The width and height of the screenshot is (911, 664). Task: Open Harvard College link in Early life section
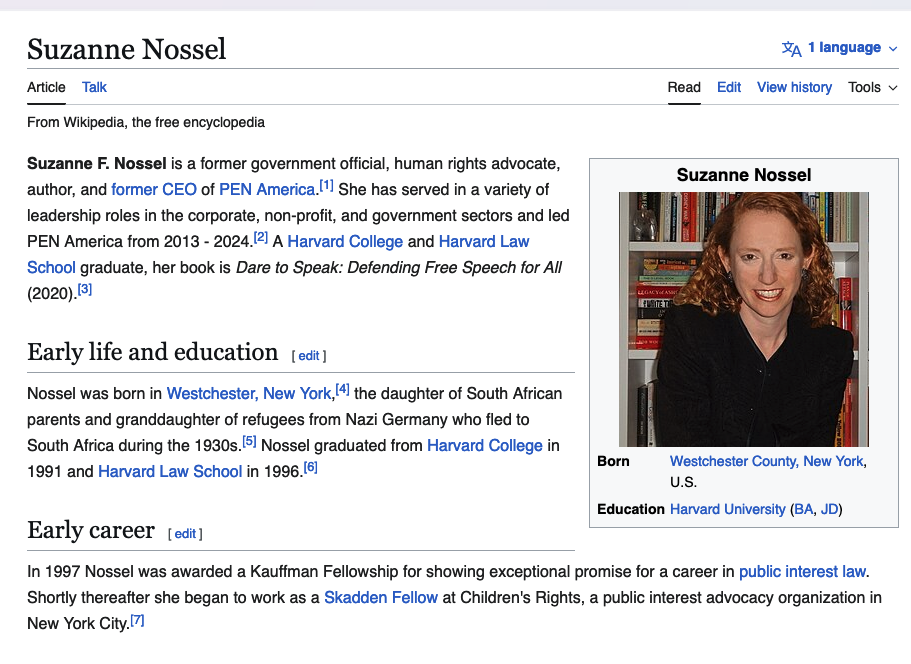[485, 445]
